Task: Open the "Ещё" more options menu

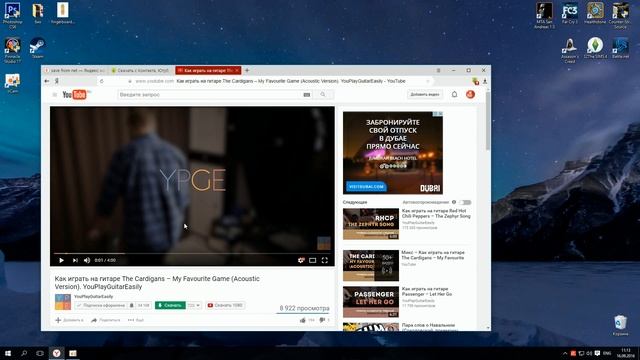Action: coord(136,320)
